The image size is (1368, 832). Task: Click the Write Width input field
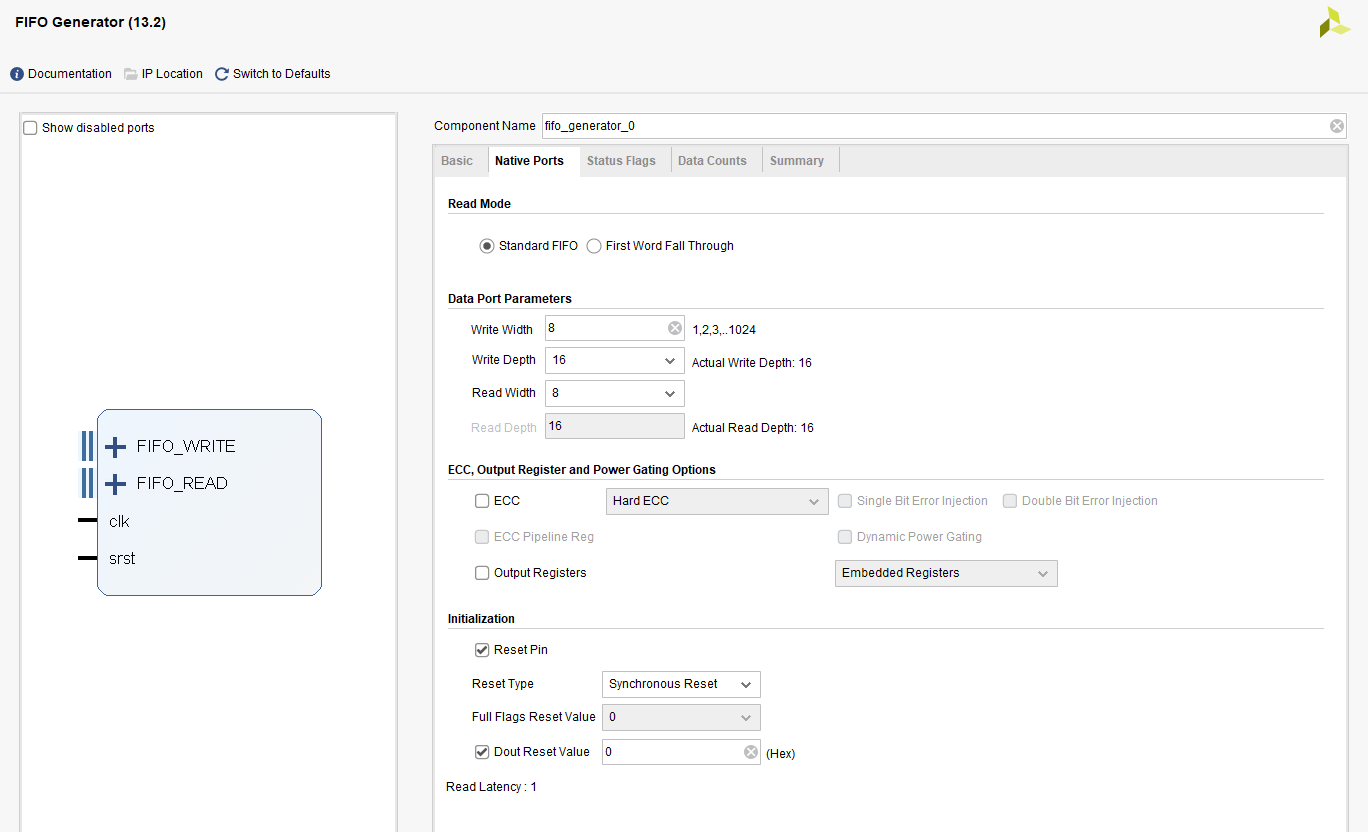coord(604,328)
